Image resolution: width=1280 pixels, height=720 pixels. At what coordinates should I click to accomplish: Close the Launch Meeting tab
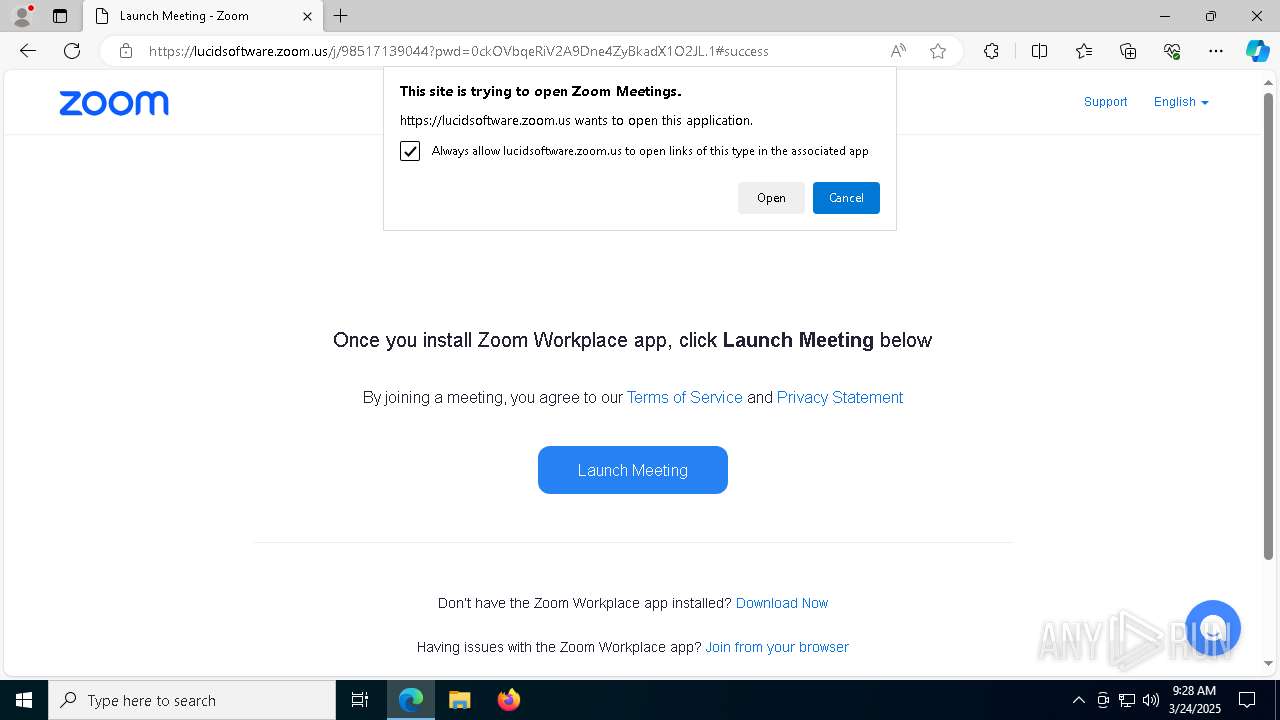pos(308,16)
